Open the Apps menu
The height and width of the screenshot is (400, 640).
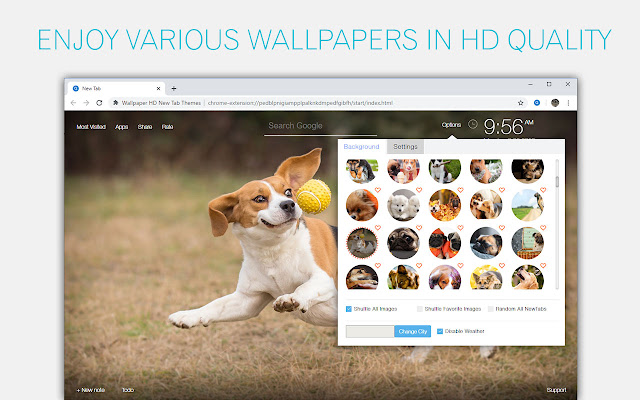coord(121,127)
